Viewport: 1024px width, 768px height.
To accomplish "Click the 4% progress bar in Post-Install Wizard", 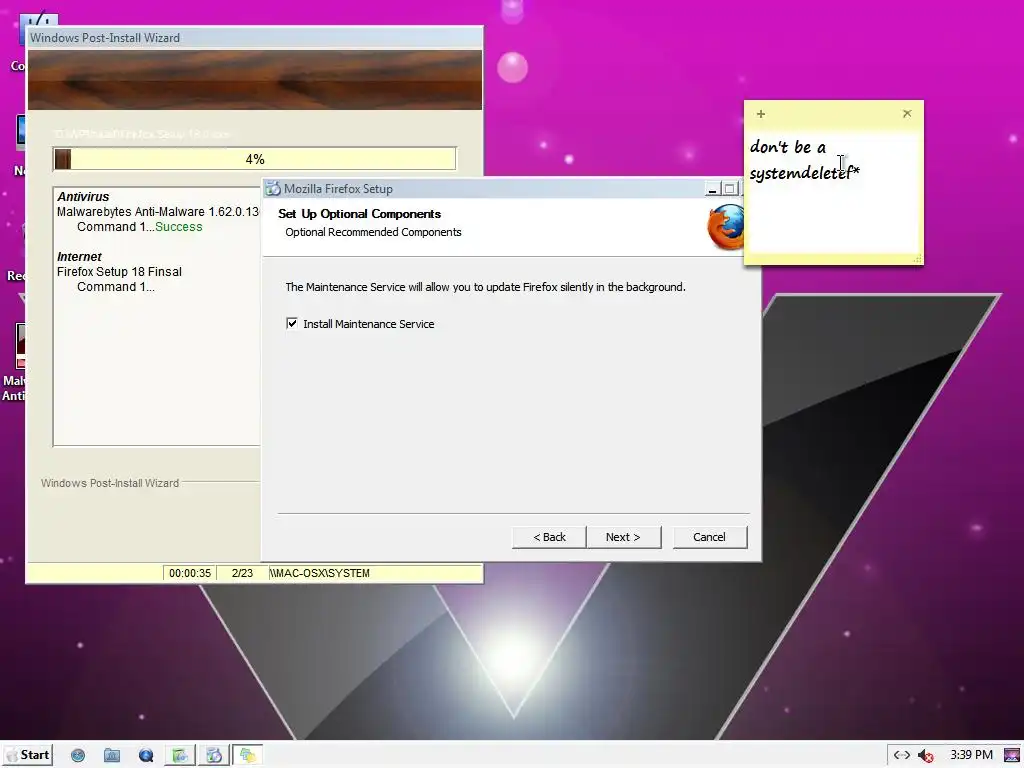I will [255, 159].
